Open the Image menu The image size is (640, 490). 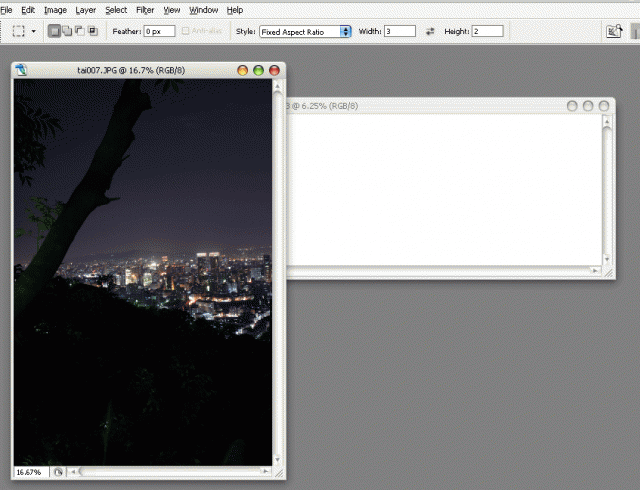(x=55, y=10)
